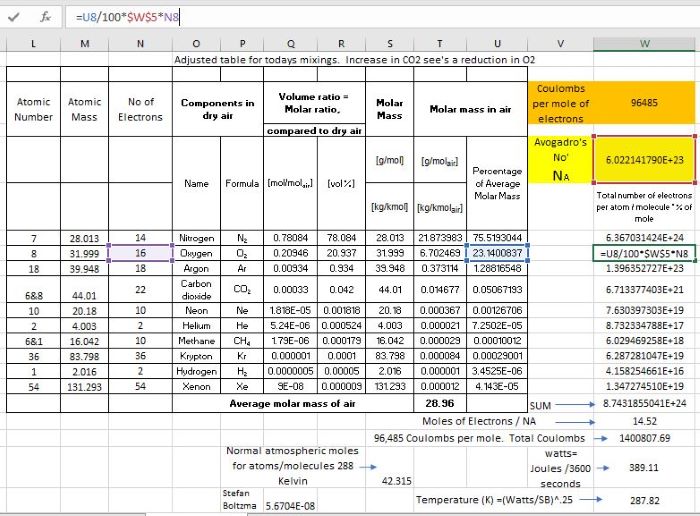Select column S header

point(390,44)
